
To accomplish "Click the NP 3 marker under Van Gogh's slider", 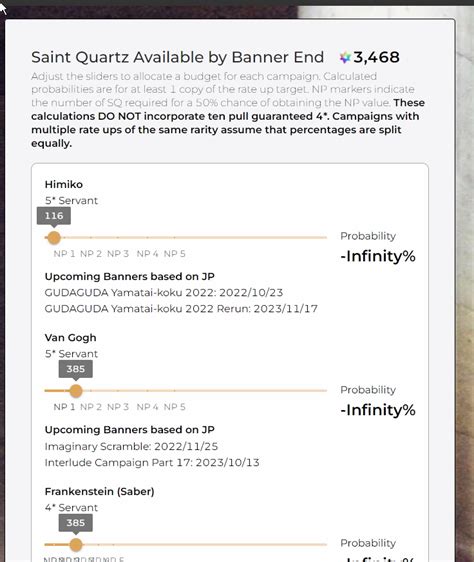I will click(x=118, y=407).
